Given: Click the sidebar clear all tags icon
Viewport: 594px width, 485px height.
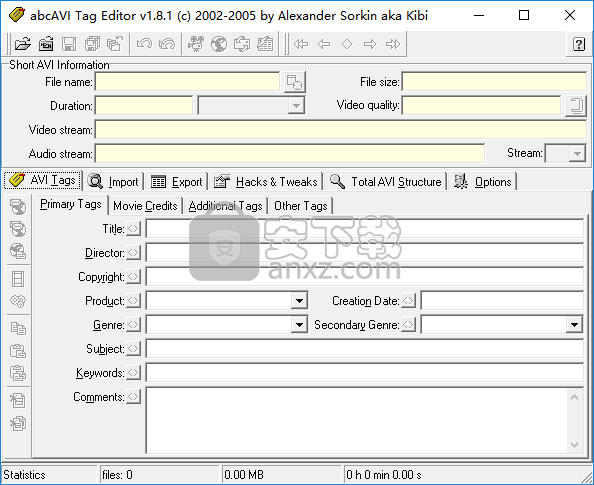Looking at the screenshot, I should coord(18,423).
